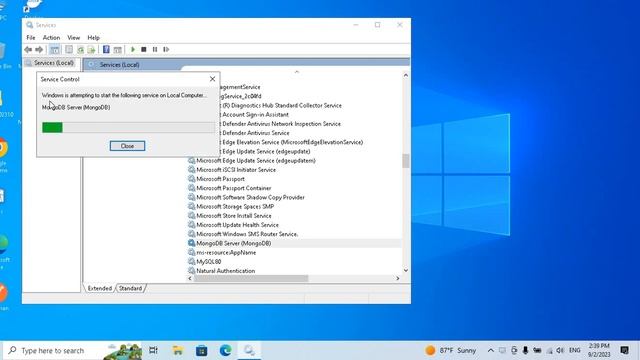Open Task View from the taskbar

153,350
